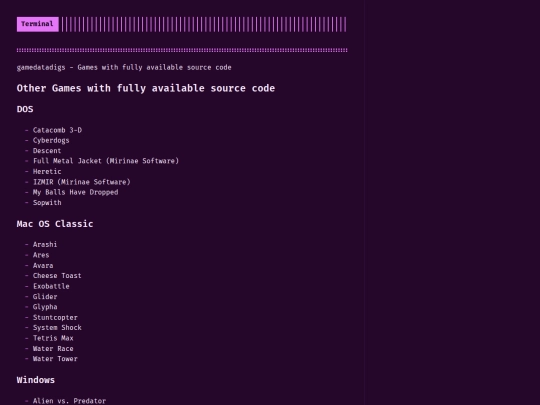Open the Heretic entry
Image resolution: width=540 pixels, height=405 pixels.
coord(47,172)
